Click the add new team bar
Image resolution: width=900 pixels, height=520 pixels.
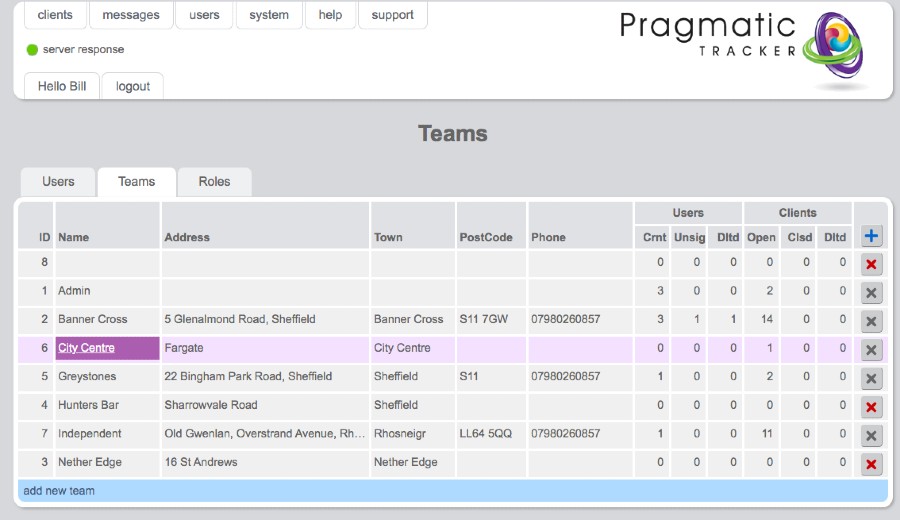453,491
